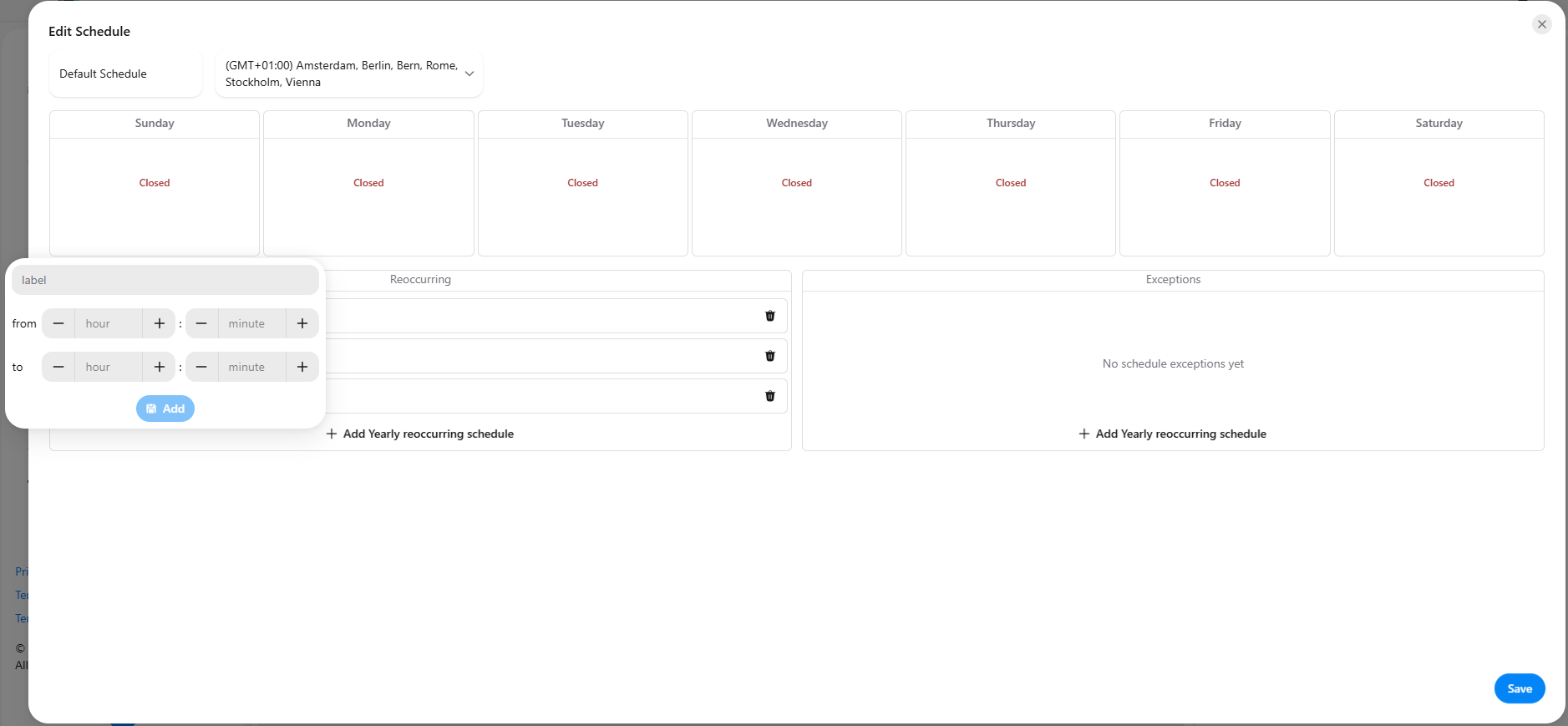Delete the first reoccurring schedule row
The image size is (1568, 726).
point(770,316)
